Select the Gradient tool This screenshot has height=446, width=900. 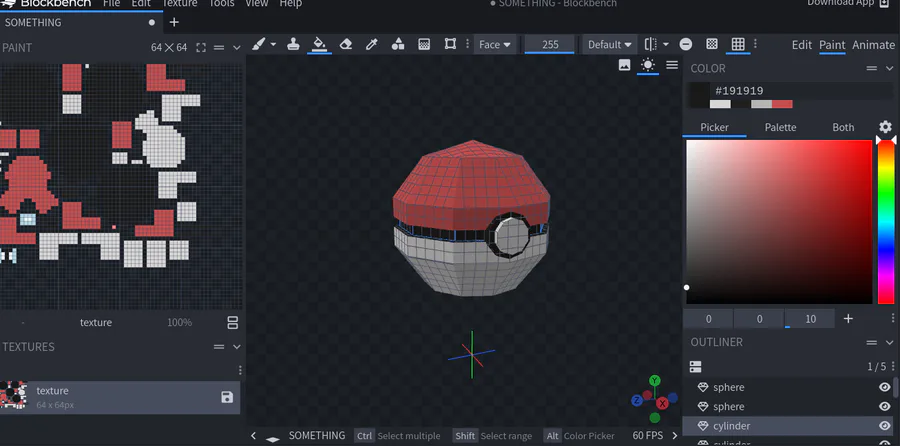coord(424,44)
